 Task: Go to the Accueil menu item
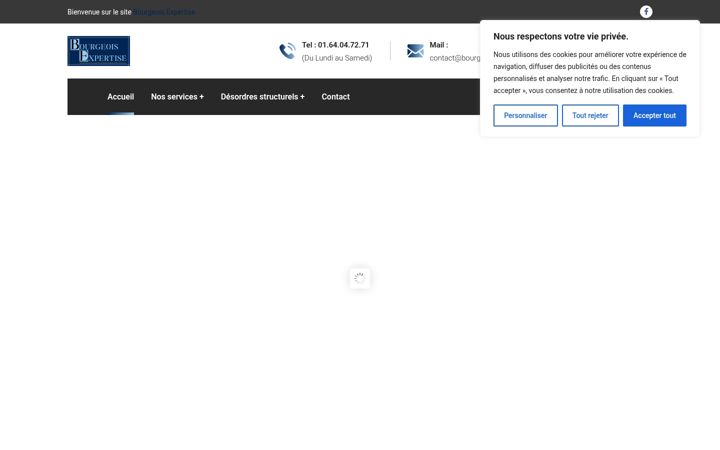click(121, 96)
